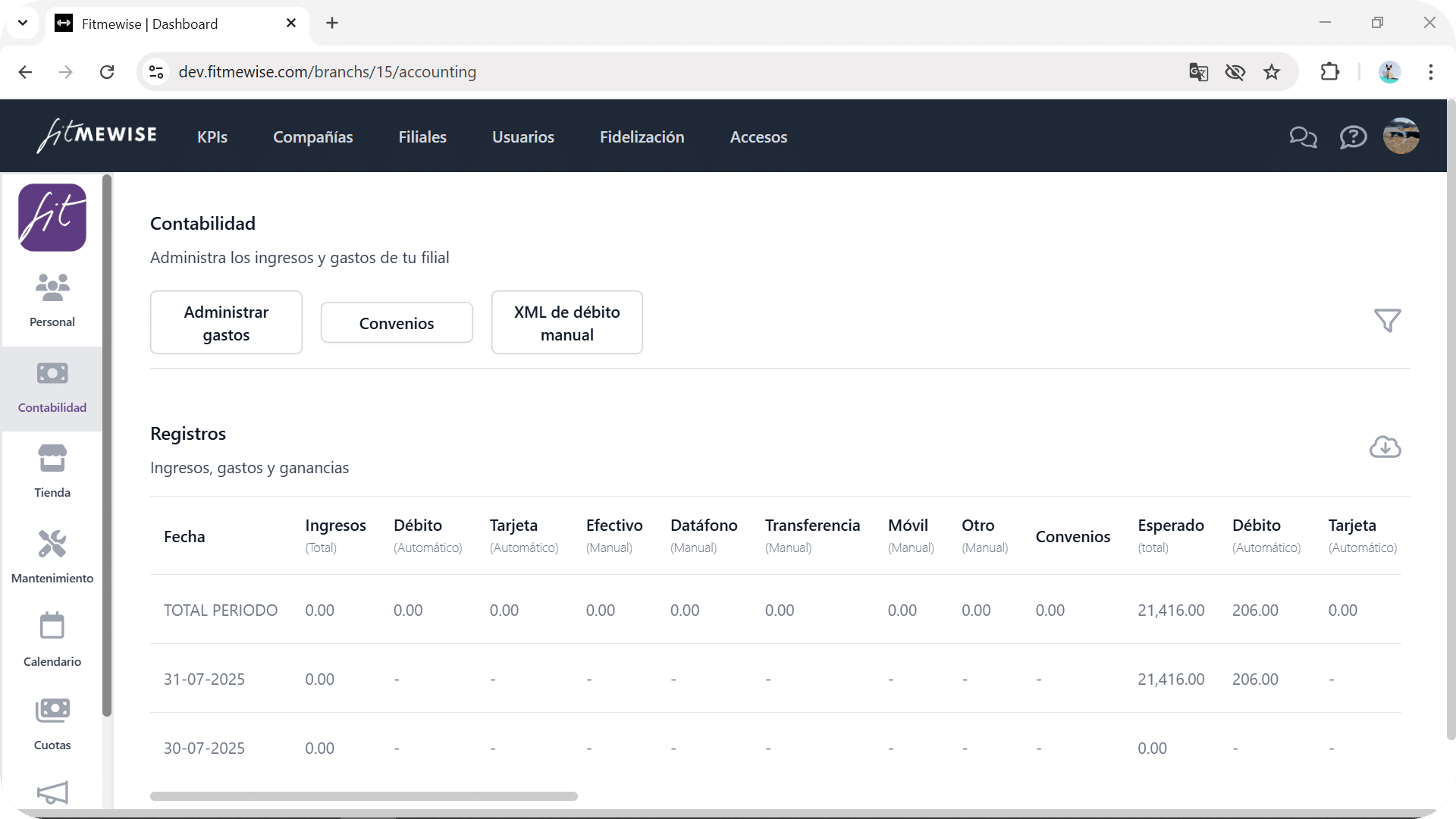This screenshot has width=1456, height=819.
Task: Reload the page
Action: [107, 72]
